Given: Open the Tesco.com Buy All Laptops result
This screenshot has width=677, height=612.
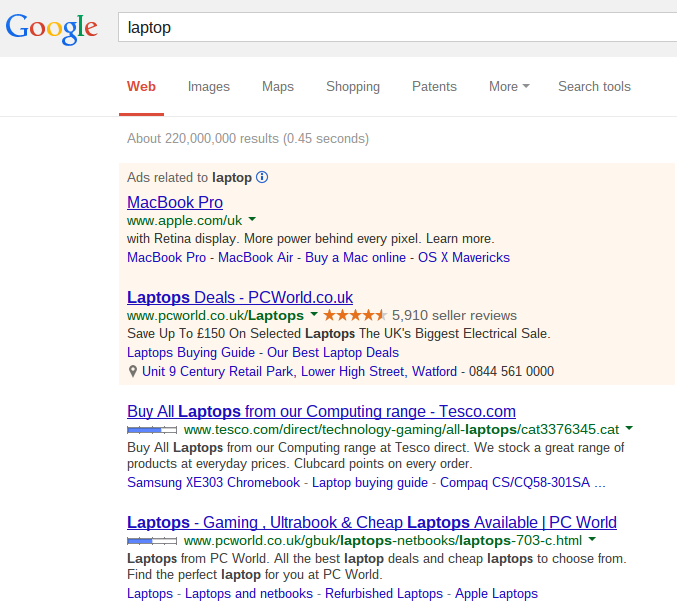Looking at the screenshot, I should point(321,411).
